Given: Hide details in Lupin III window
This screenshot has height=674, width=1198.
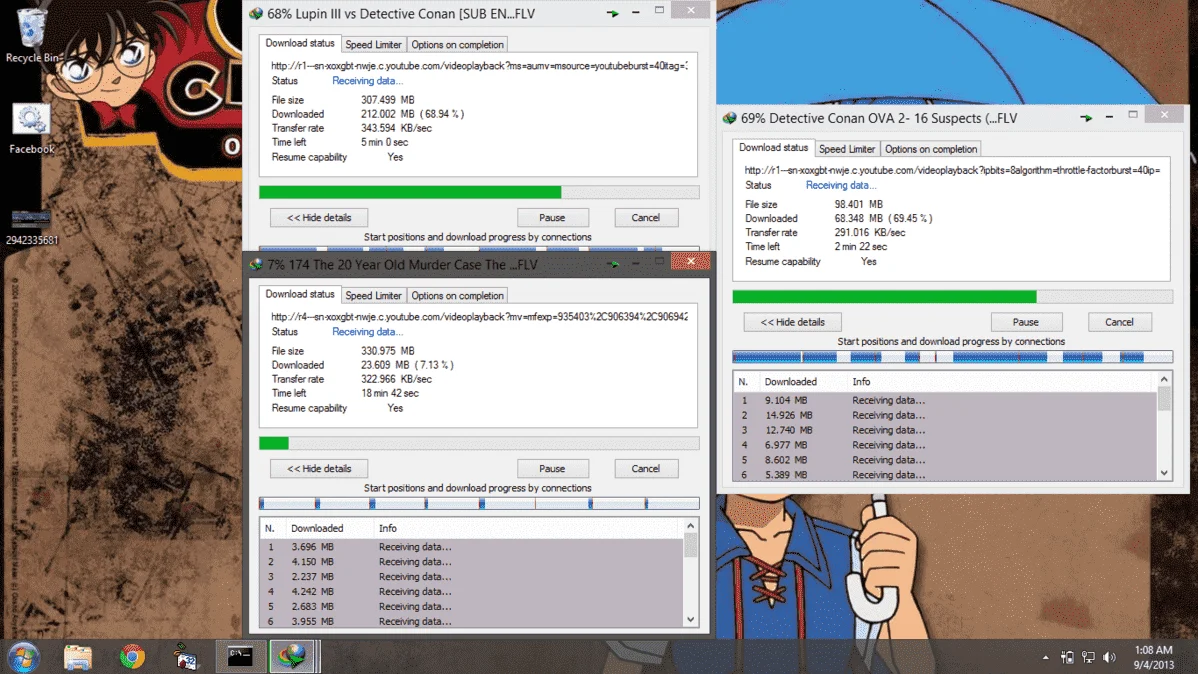Looking at the screenshot, I should (x=319, y=218).
